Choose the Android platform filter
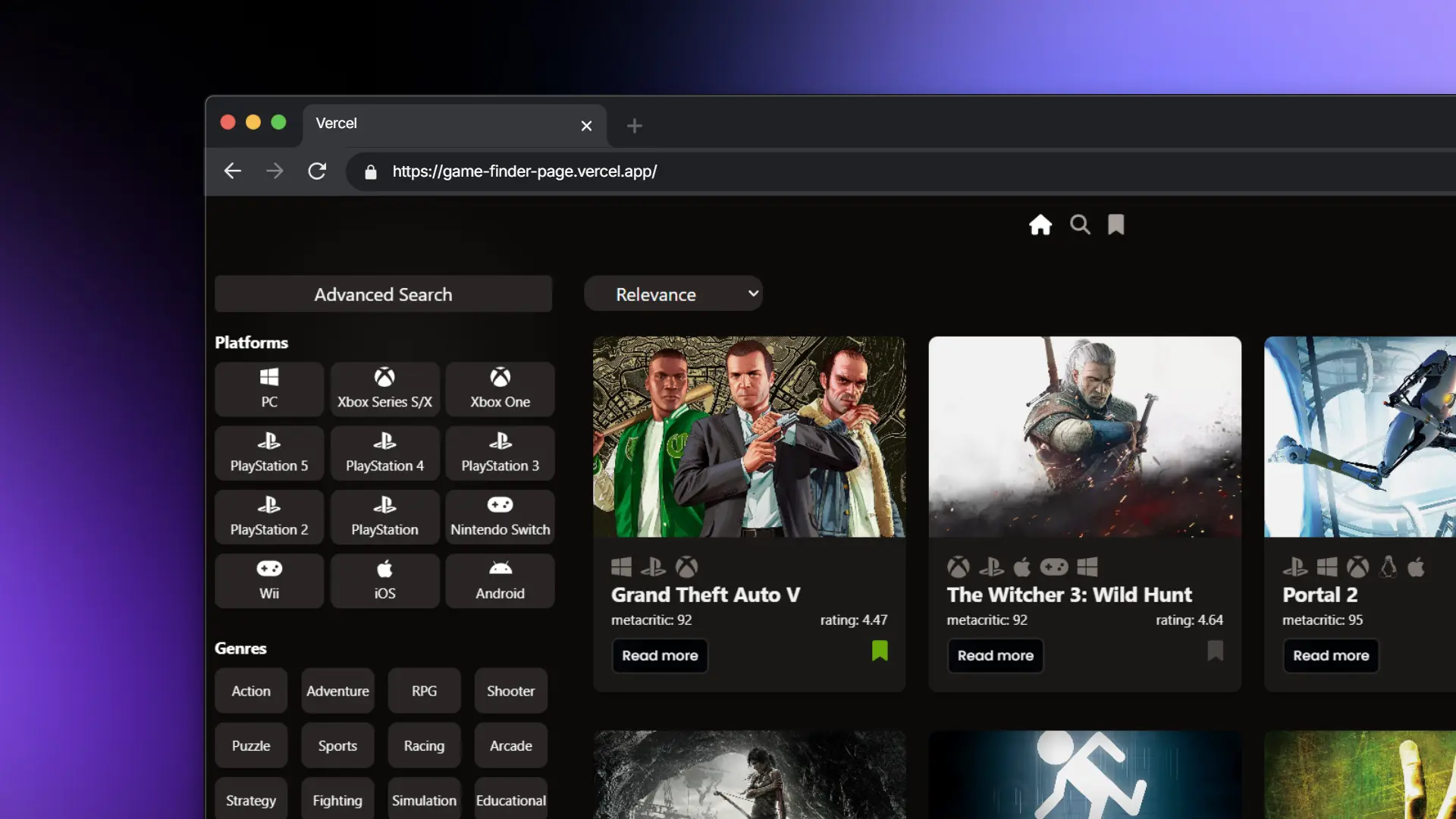Screen dimensions: 1456x819 tap(500, 580)
